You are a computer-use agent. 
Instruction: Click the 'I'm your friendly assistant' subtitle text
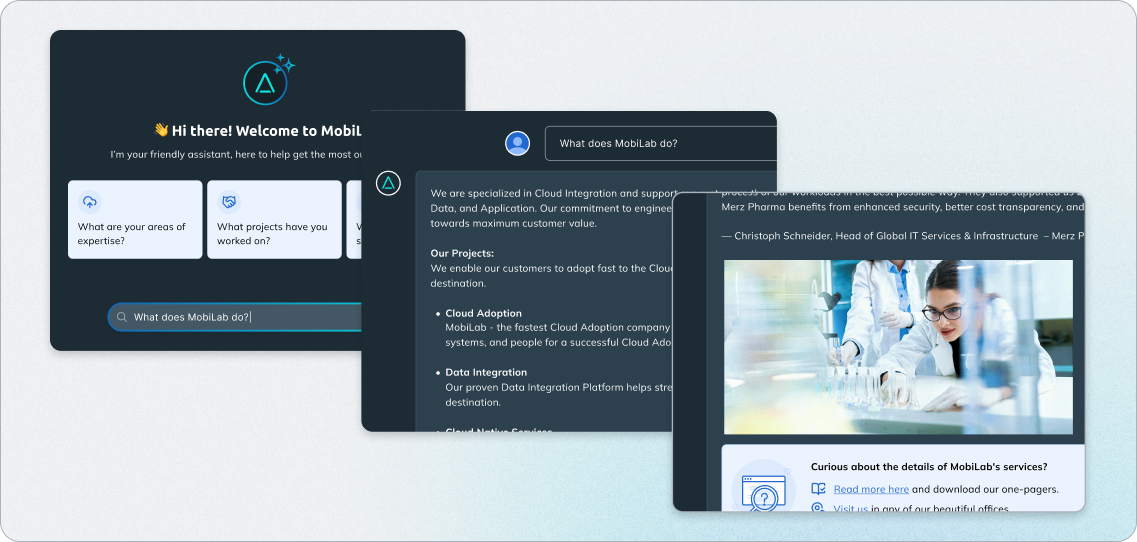[237, 155]
